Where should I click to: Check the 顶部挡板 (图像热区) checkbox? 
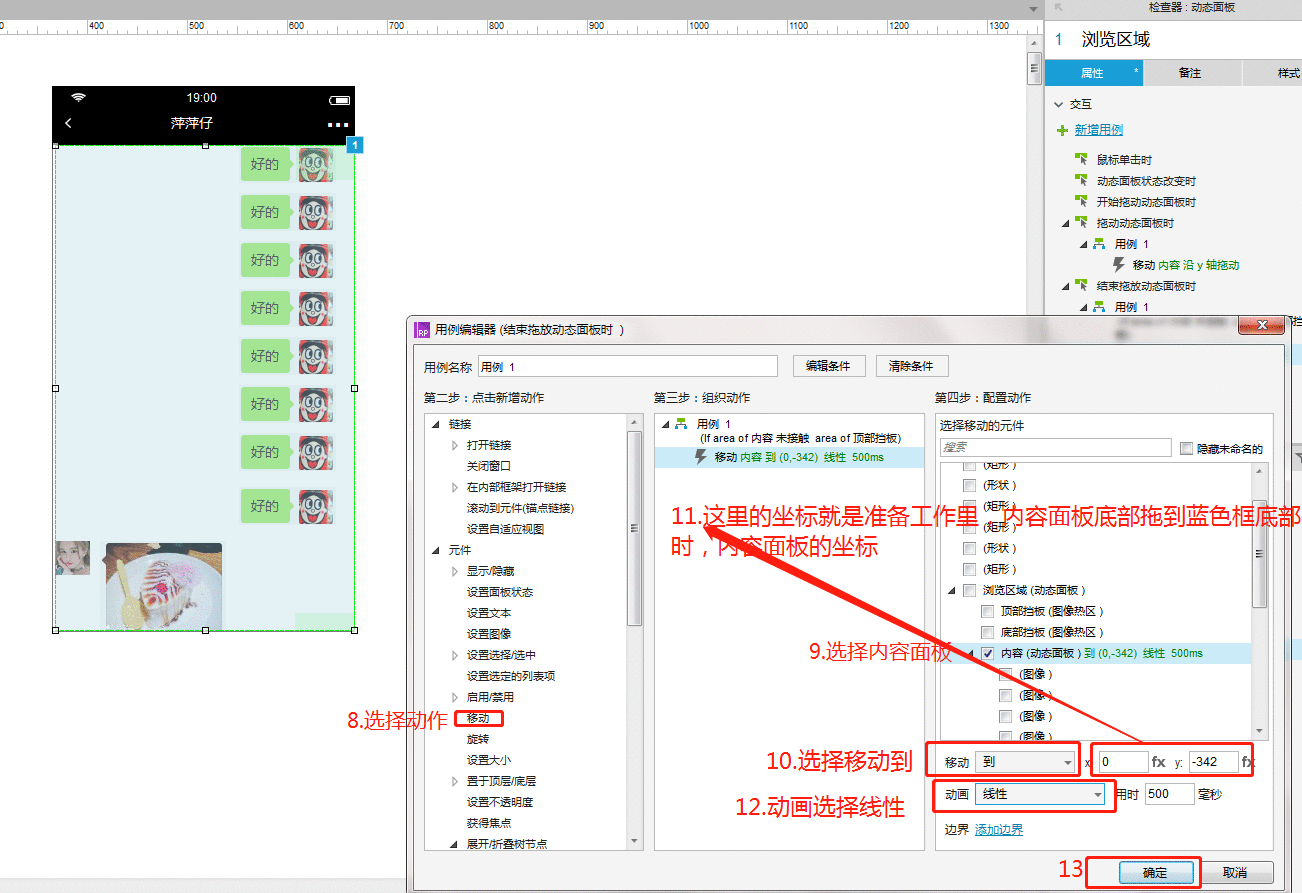pyautogui.click(x=988, y=611)
